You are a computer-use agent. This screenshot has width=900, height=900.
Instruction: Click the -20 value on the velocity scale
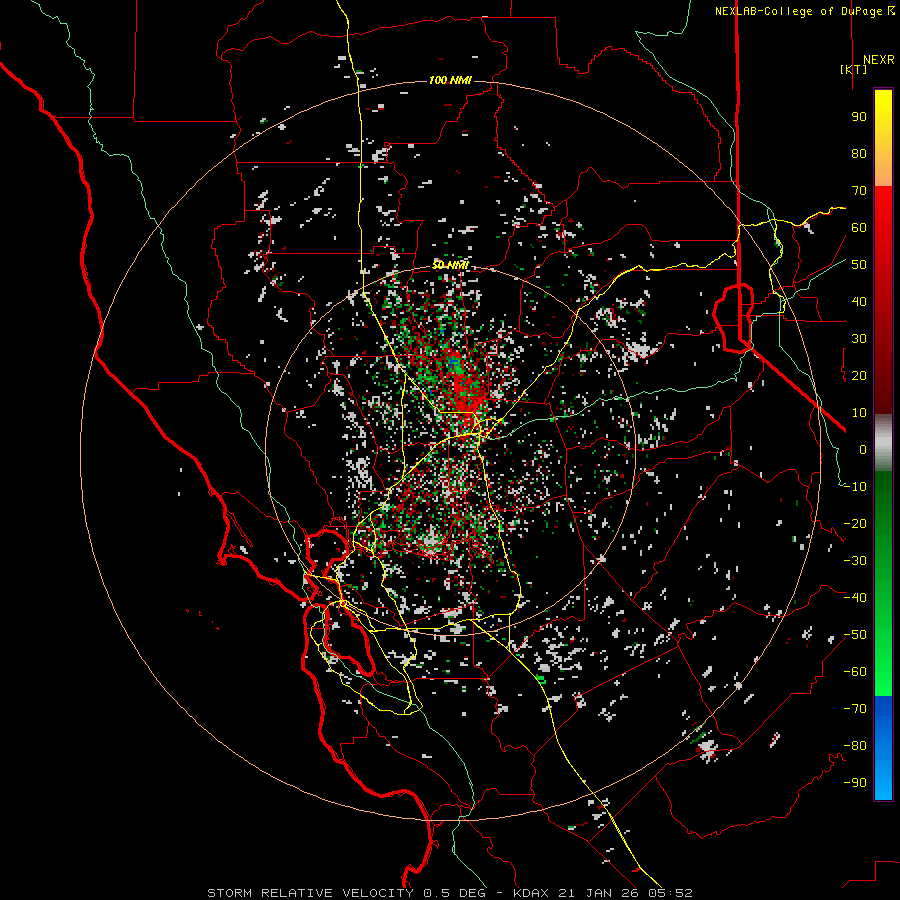pos(855,524)
